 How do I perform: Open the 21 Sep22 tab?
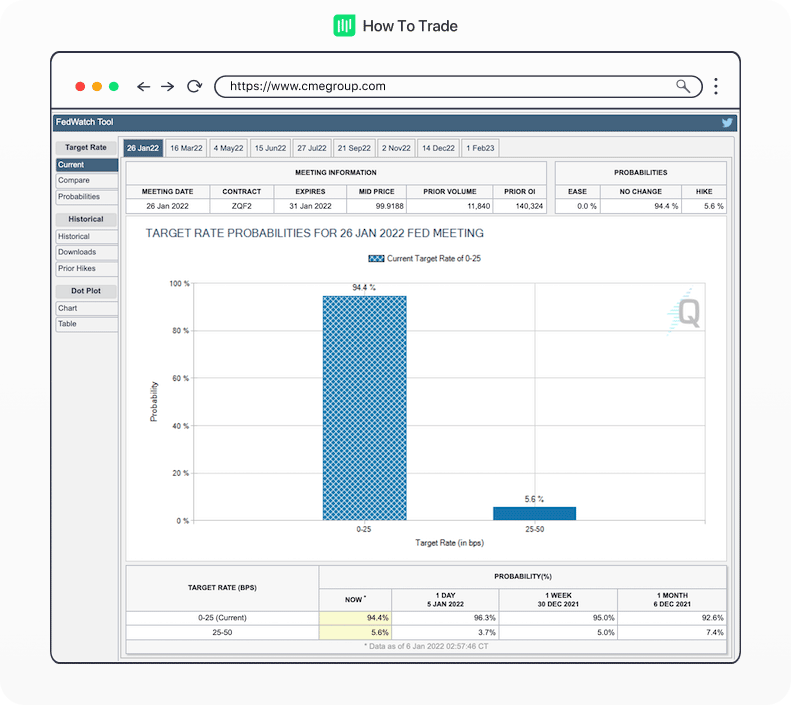point(354,148)
